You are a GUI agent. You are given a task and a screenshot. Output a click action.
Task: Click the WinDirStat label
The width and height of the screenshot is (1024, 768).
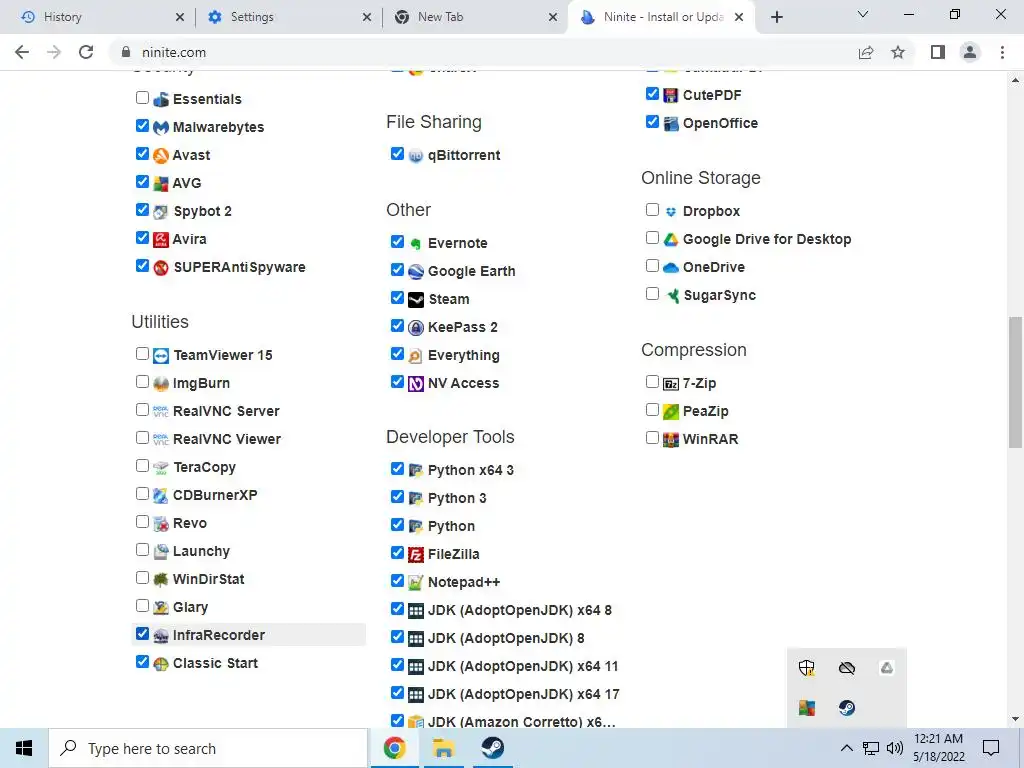click(x=208, y=579)
